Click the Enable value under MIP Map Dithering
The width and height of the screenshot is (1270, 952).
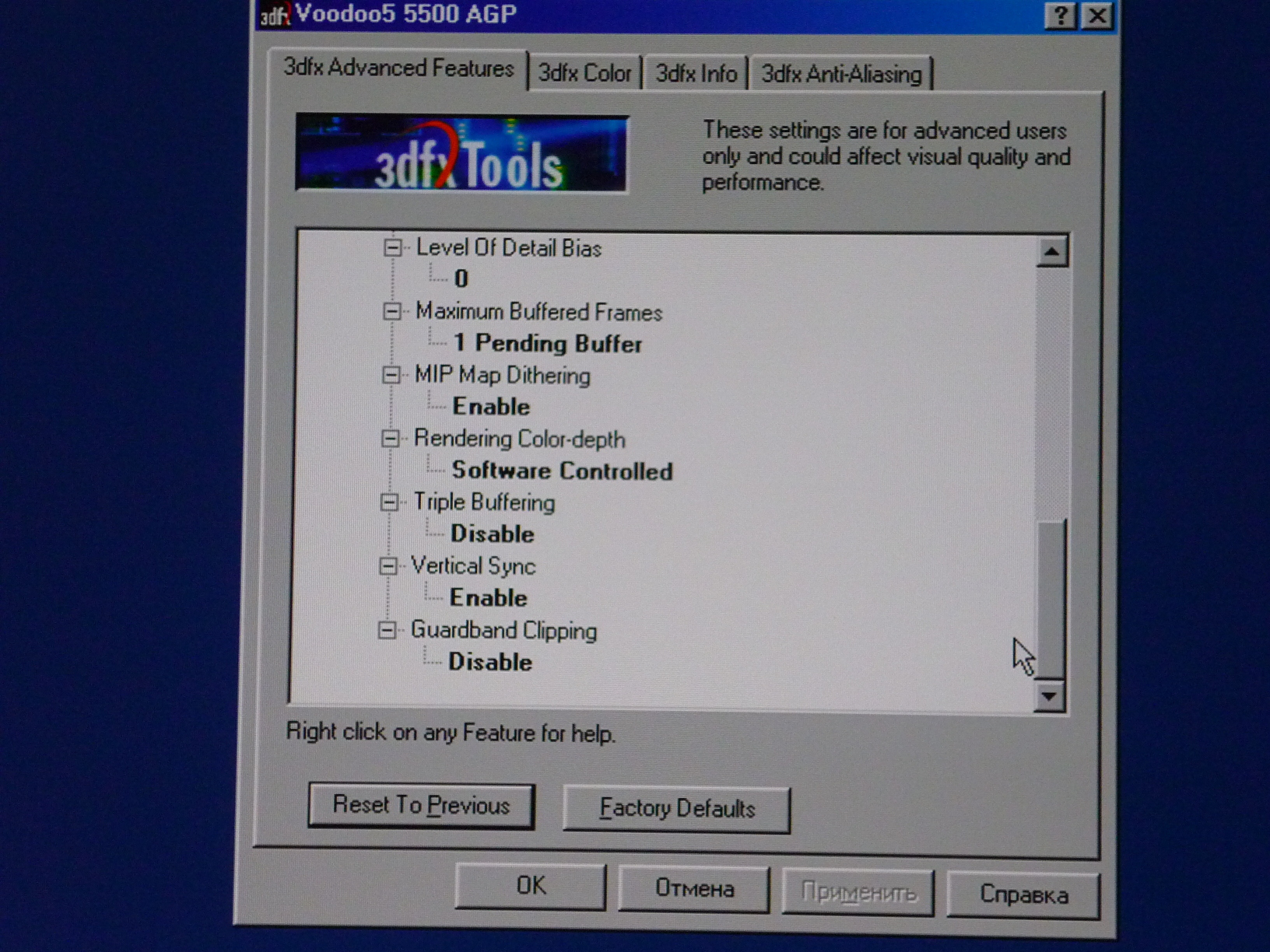pos(491,406)
